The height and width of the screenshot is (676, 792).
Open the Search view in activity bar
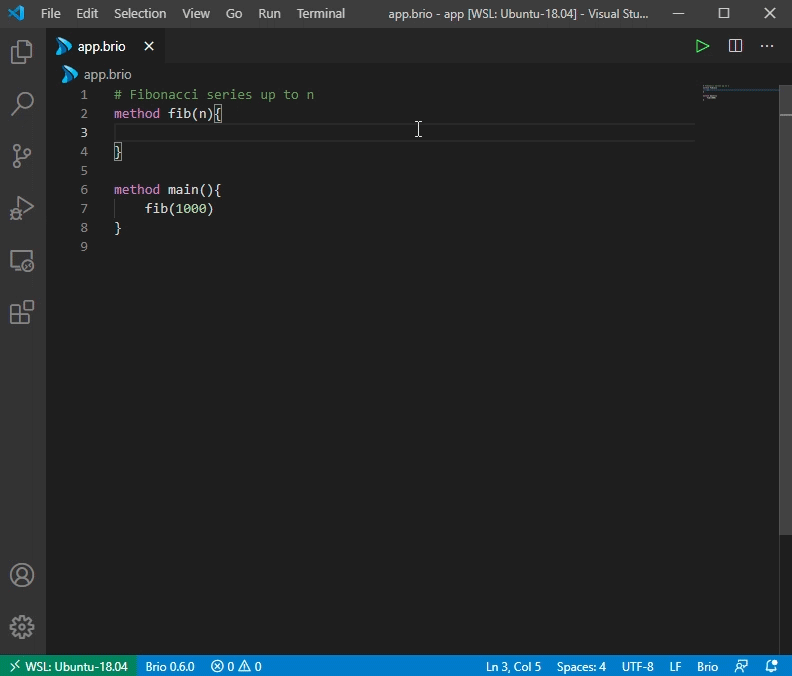point(22,104)
